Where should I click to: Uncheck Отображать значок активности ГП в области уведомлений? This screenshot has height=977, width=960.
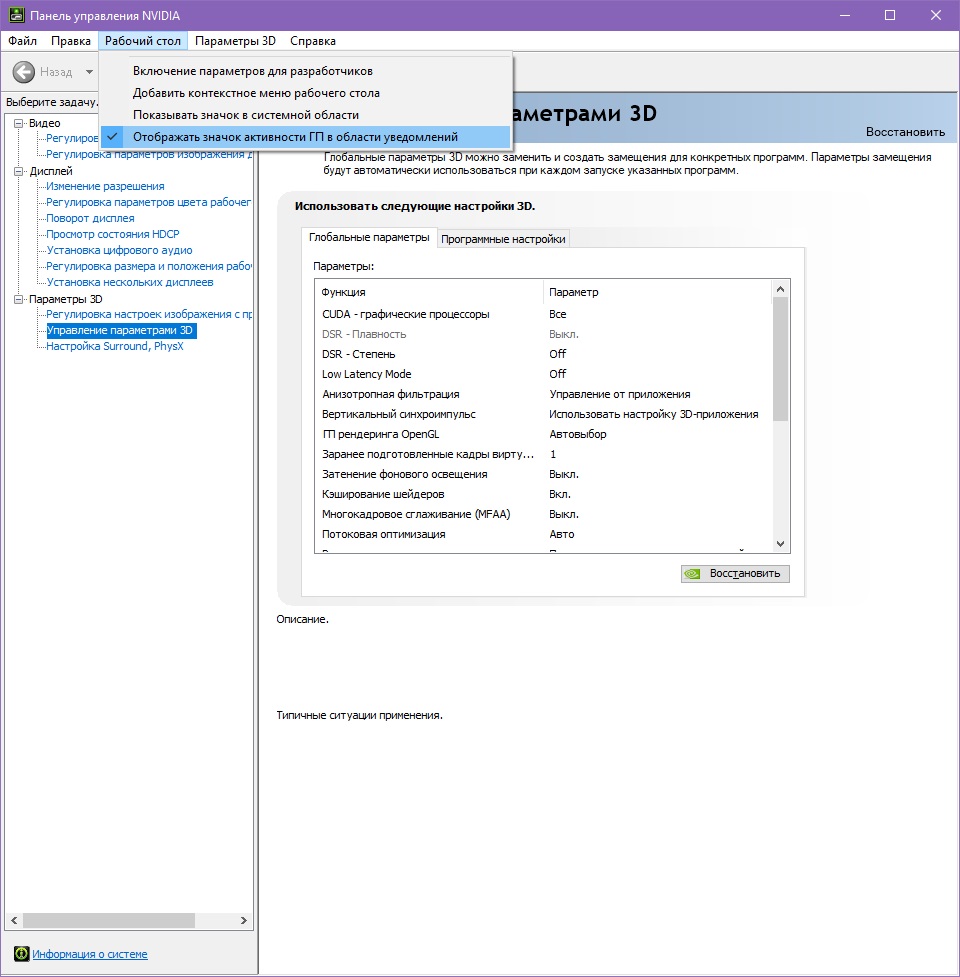coord(306,136)
